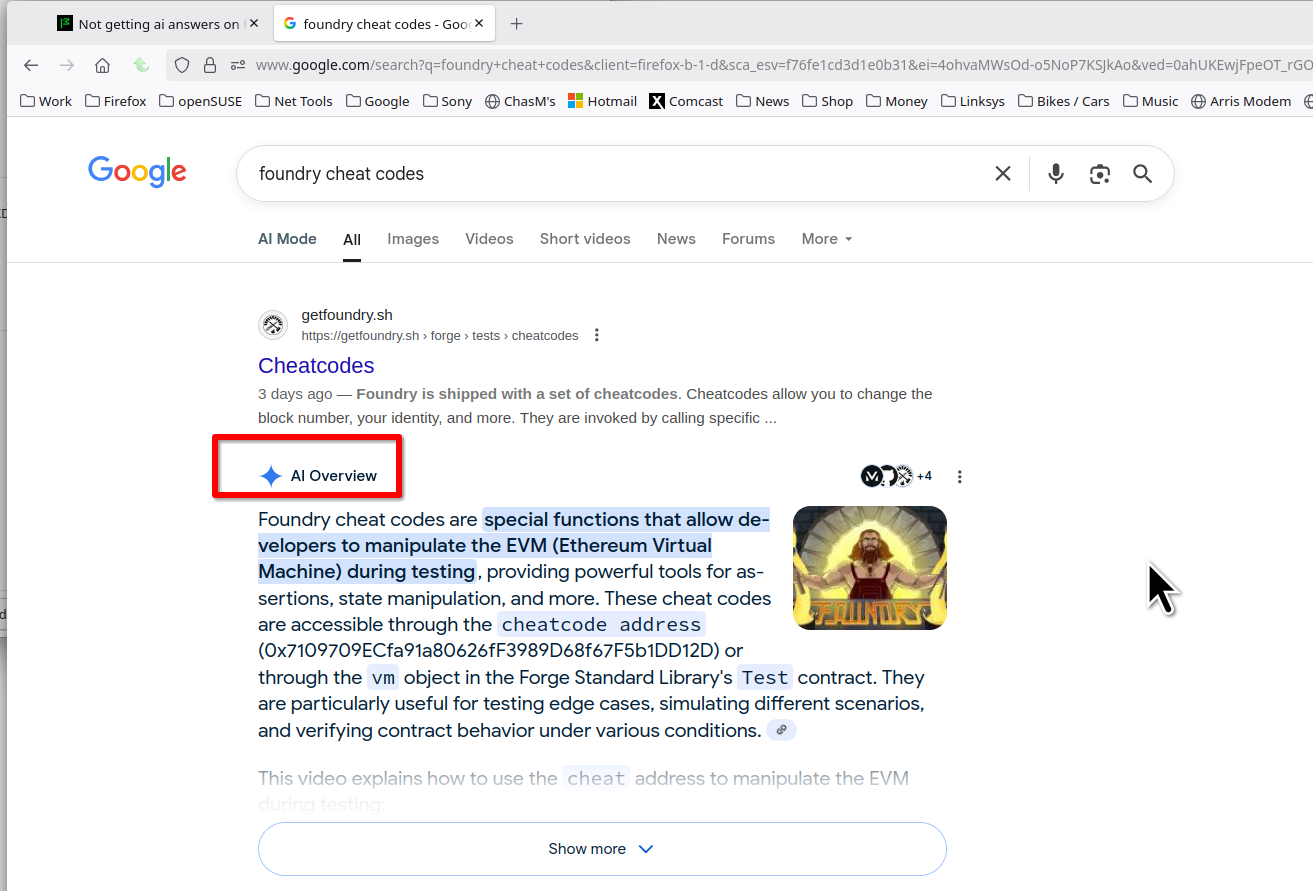The image size is (1313, 891).
Task: Click the AI Overview source icons +4
Action: [x=896, y=476]
